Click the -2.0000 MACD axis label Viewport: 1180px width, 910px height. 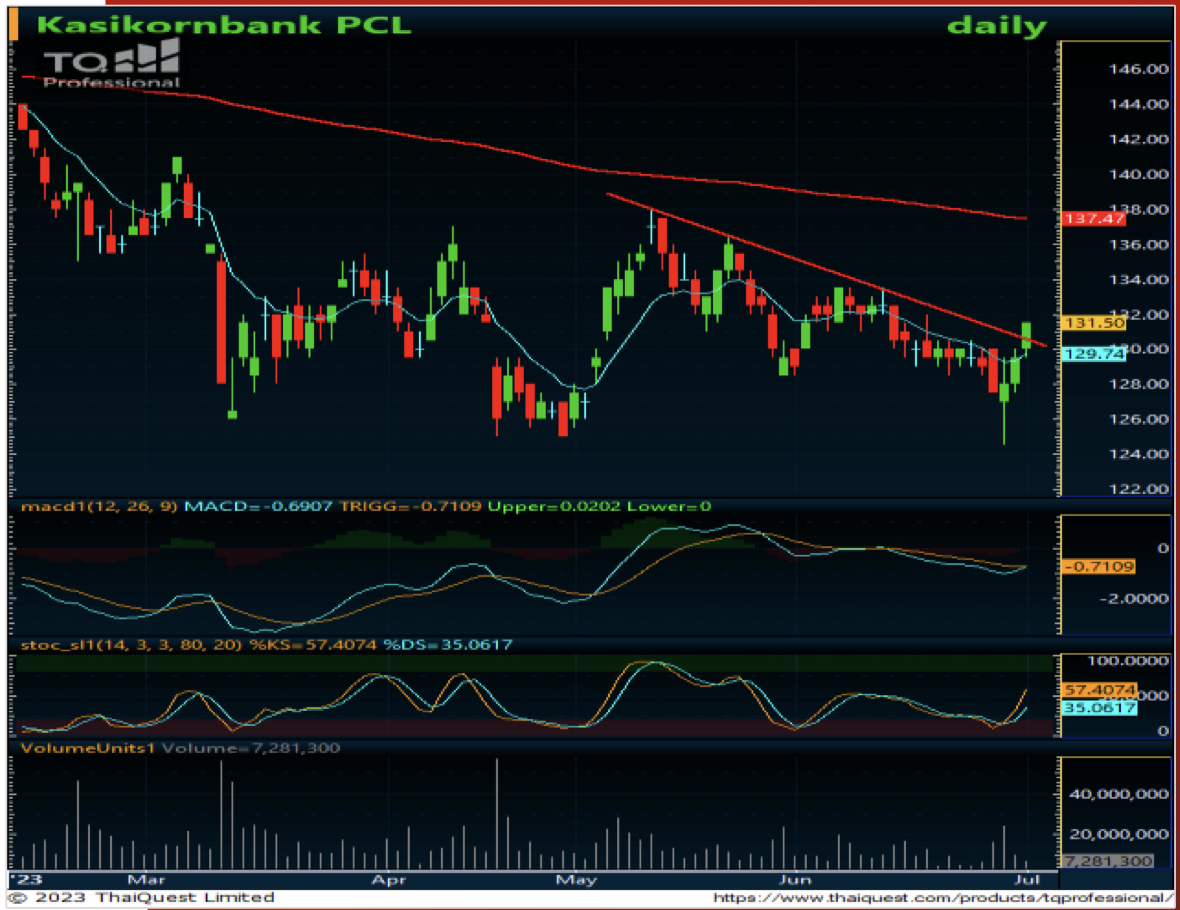coord(1135,598)
